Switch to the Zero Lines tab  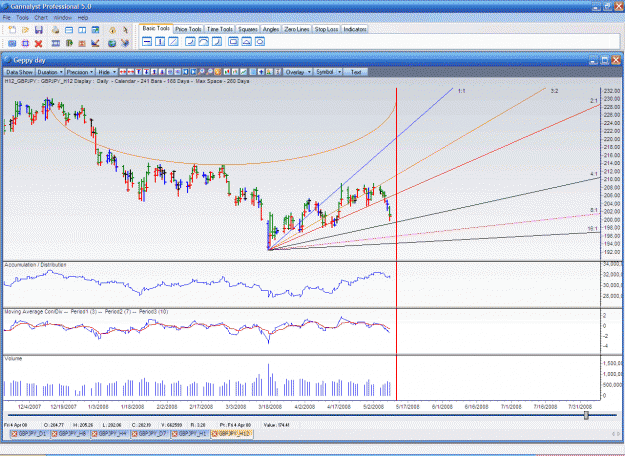coord(297,29)
